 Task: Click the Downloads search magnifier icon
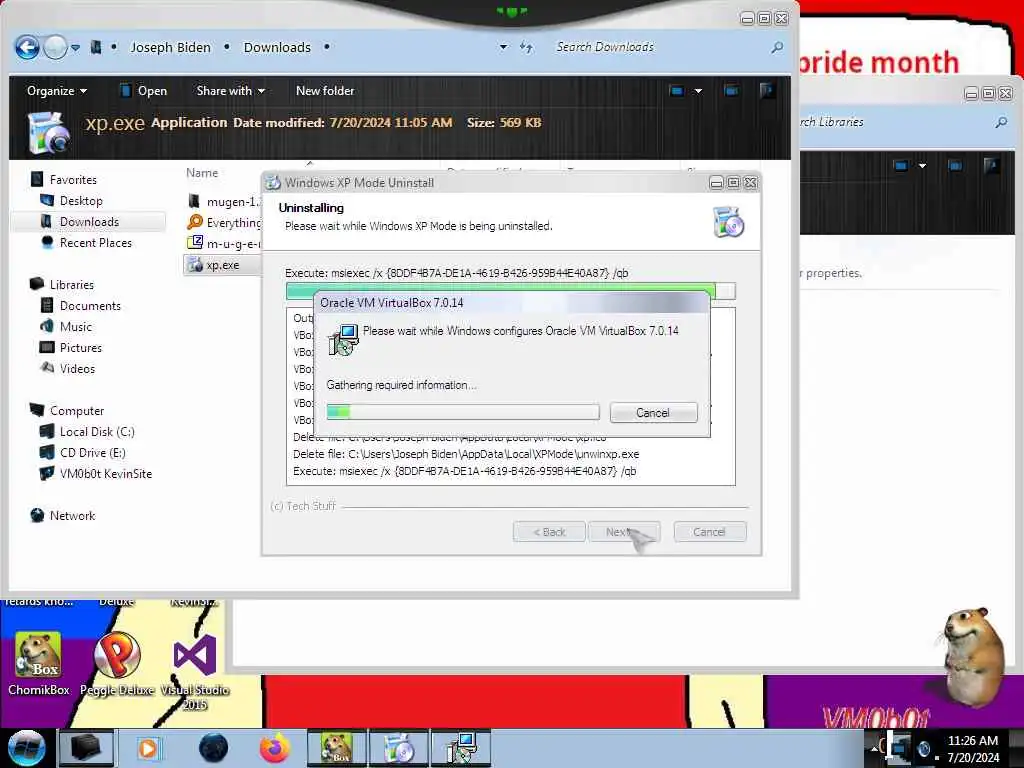tap(776, 47)
